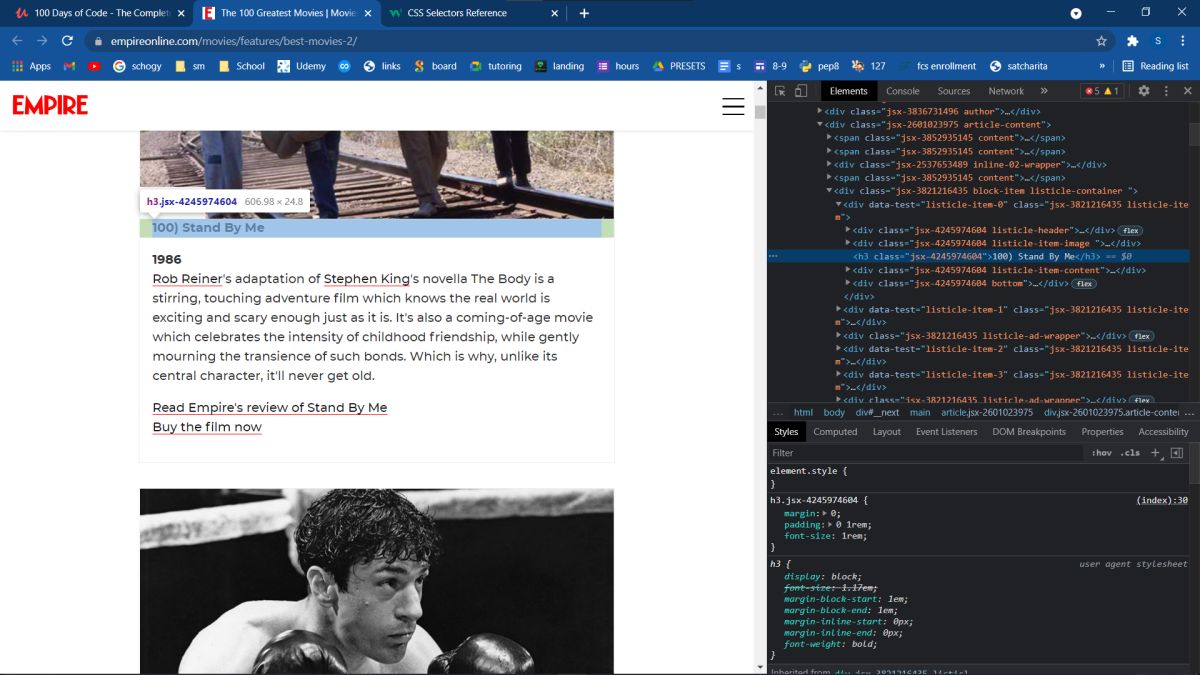Click the flex badge on listicle-header node
The image size is (1200, 675).
[x=1130, y=230]
